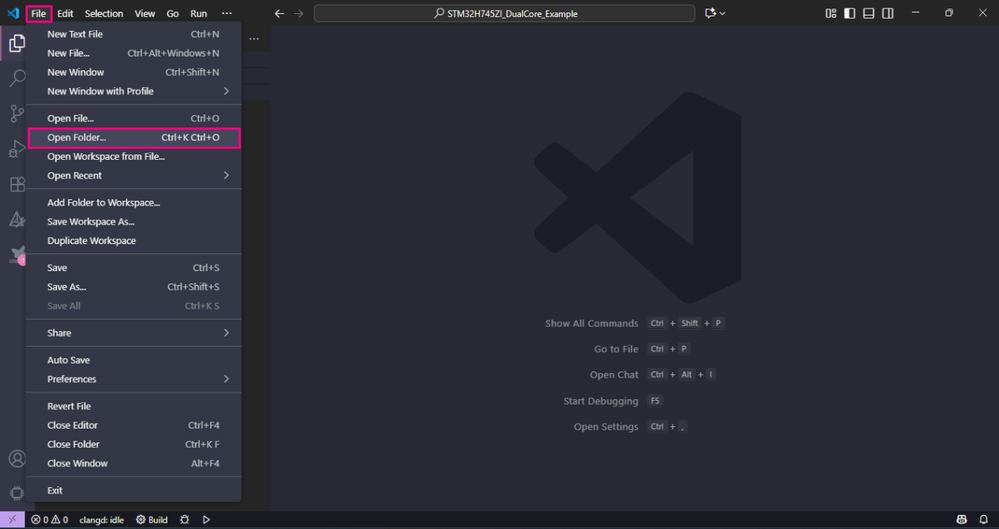Open the Accounts icon in activity bar
Image resolution: width=999 pixels, height=529 pixels.
tap(17, 458)
